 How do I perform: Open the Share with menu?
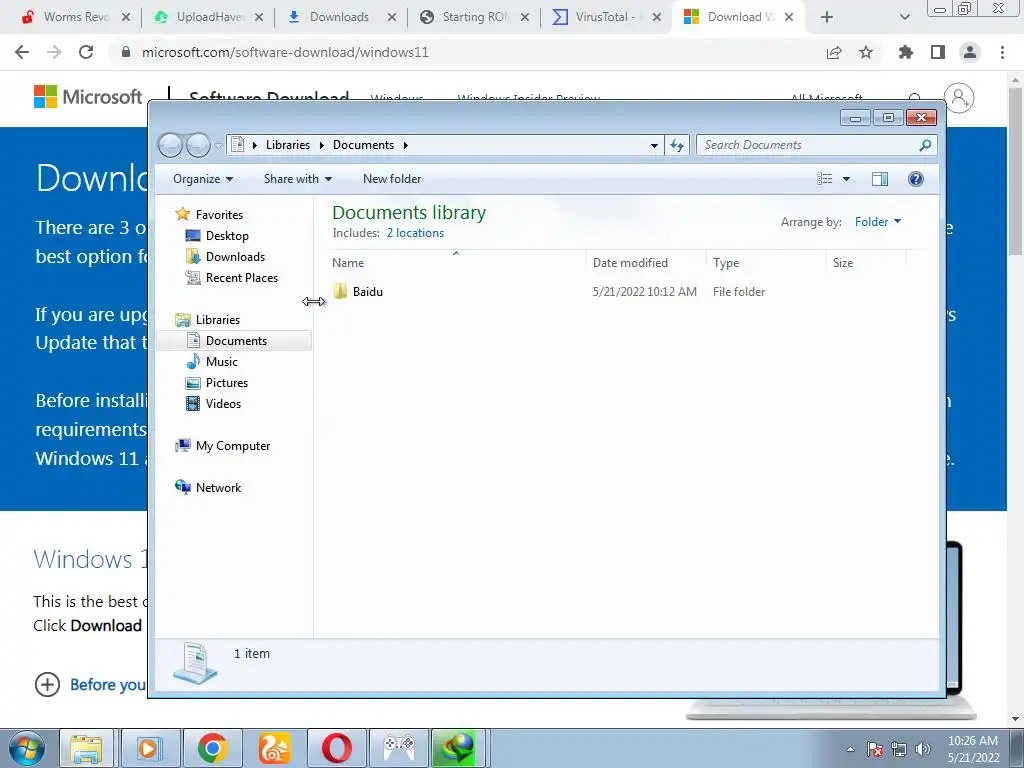298,179
